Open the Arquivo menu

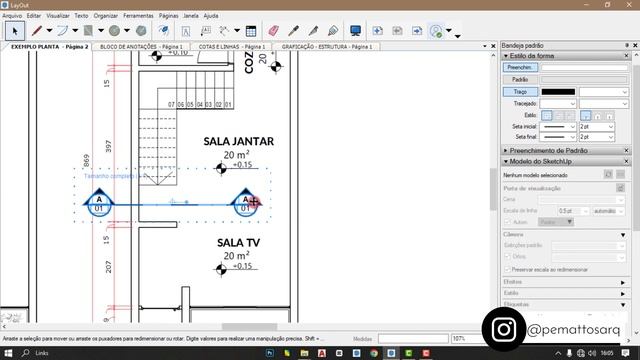(x=12, y=16)
